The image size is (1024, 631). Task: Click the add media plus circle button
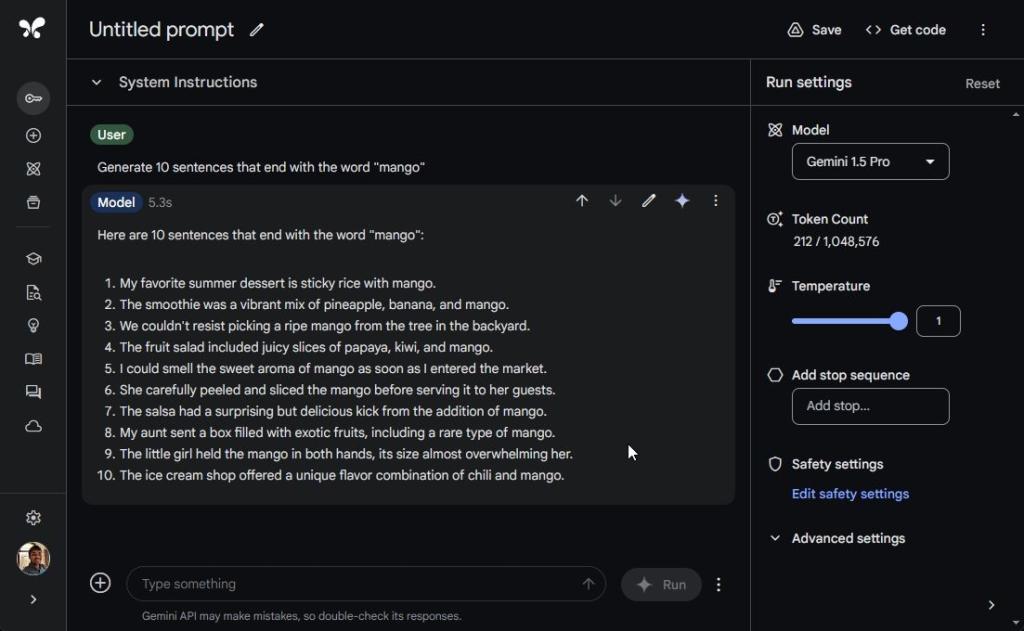tap(100, 583)
